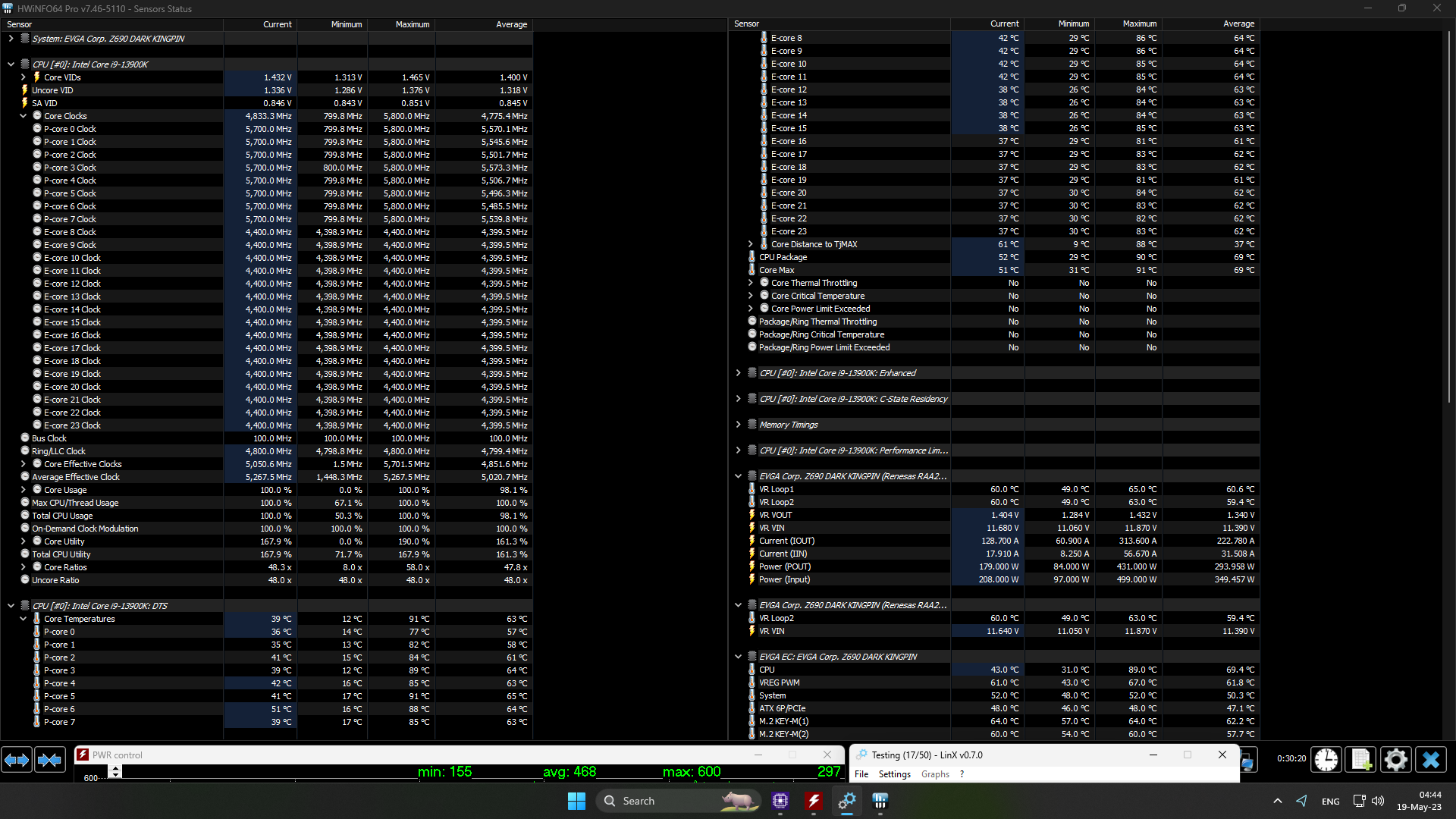Click the shrink columns arrows icon
This screenshot has height=819, width=1456.
pyautogui.click(x=50, y=759)
